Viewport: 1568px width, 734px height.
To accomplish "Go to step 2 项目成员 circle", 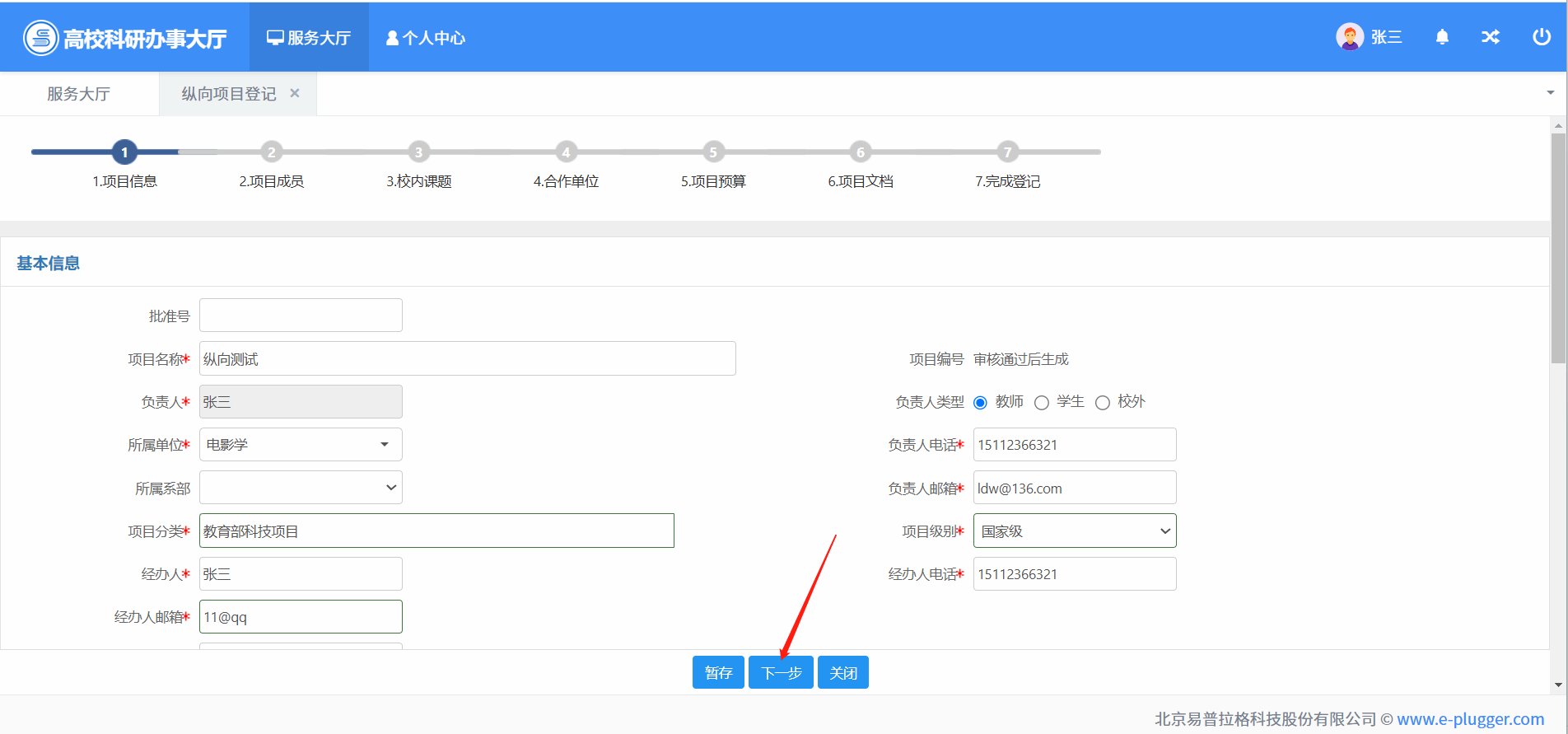I will 271,152.
